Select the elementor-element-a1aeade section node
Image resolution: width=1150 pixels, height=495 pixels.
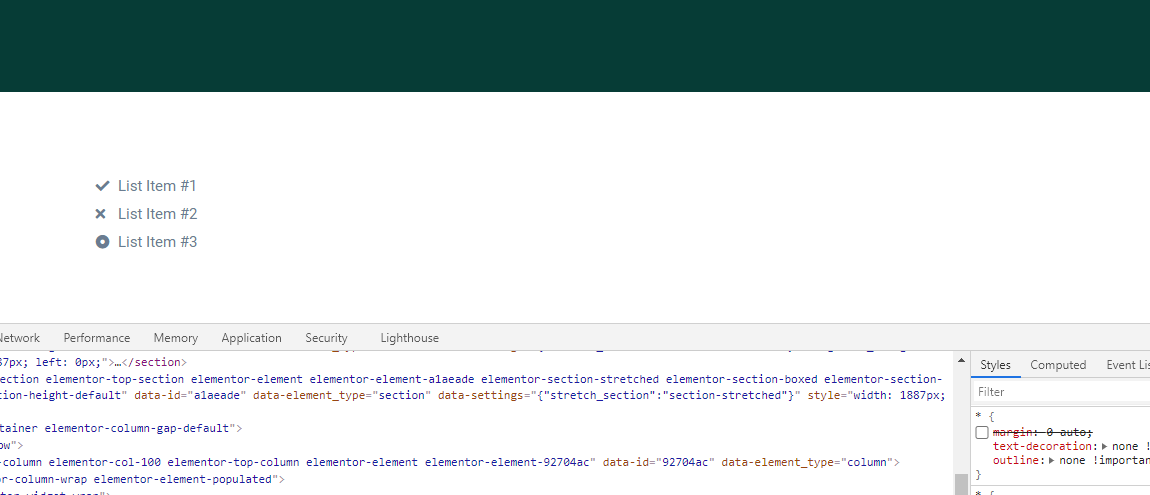click(x=471, y=387)
